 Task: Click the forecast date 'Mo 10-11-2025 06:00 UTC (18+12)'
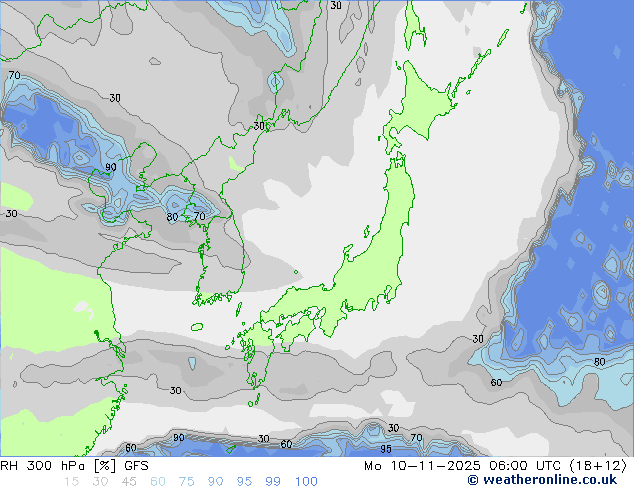(495, 466)
